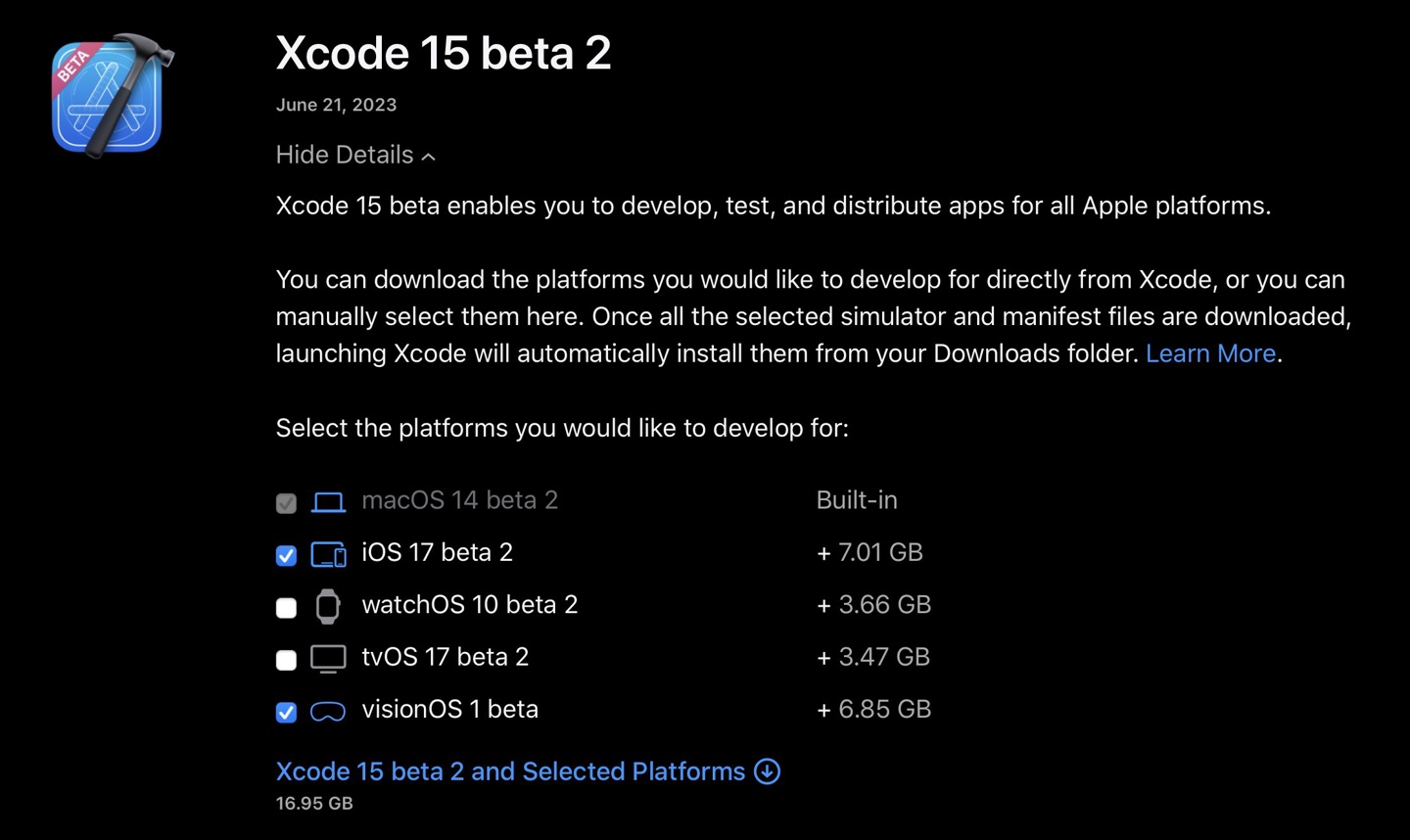Image resolution: width=1410 pixels, height=840 pixels.
Task: Click the chevron next to Hide Details
Action: pos(428,157)
